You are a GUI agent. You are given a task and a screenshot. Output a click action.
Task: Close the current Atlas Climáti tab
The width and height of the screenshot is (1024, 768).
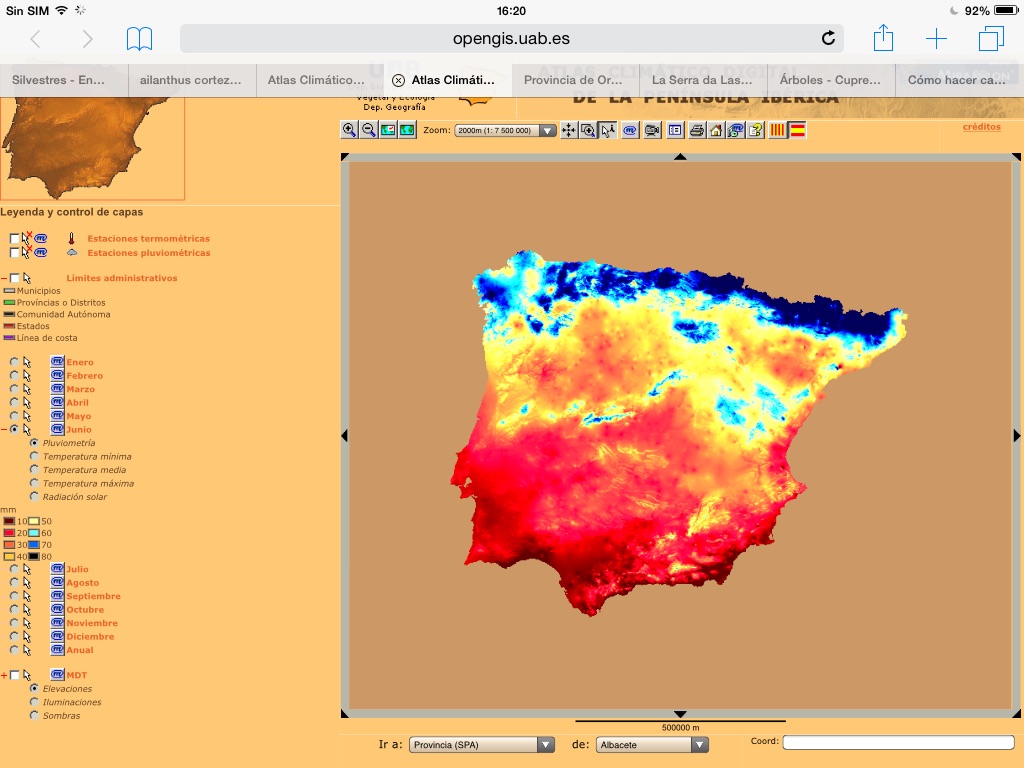pos(398,80)
